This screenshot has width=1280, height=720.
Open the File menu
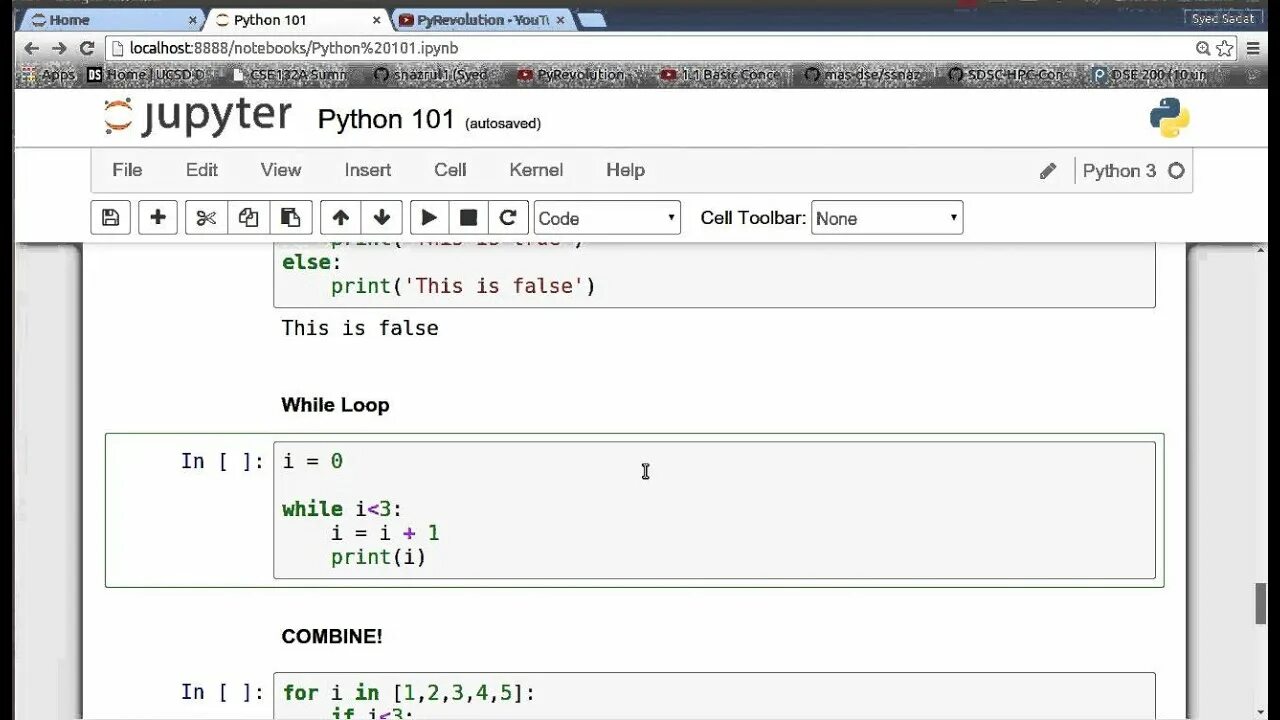point(127,170)
